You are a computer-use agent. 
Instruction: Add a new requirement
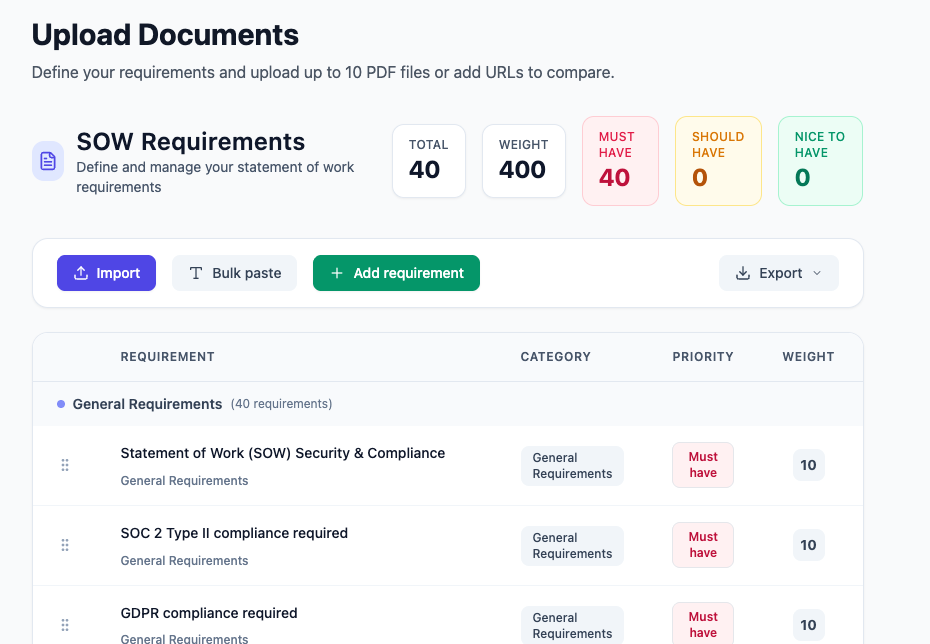point(396,273)
